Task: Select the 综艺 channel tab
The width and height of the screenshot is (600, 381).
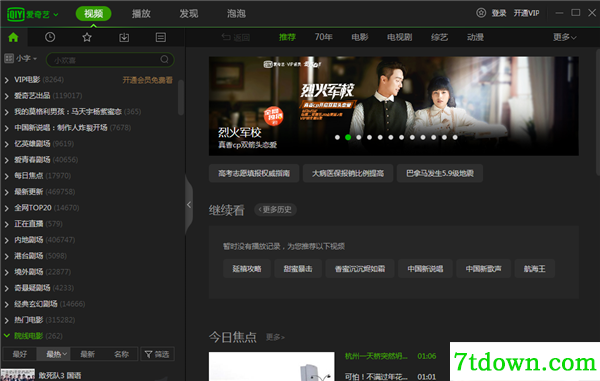Action: point(439,37)
